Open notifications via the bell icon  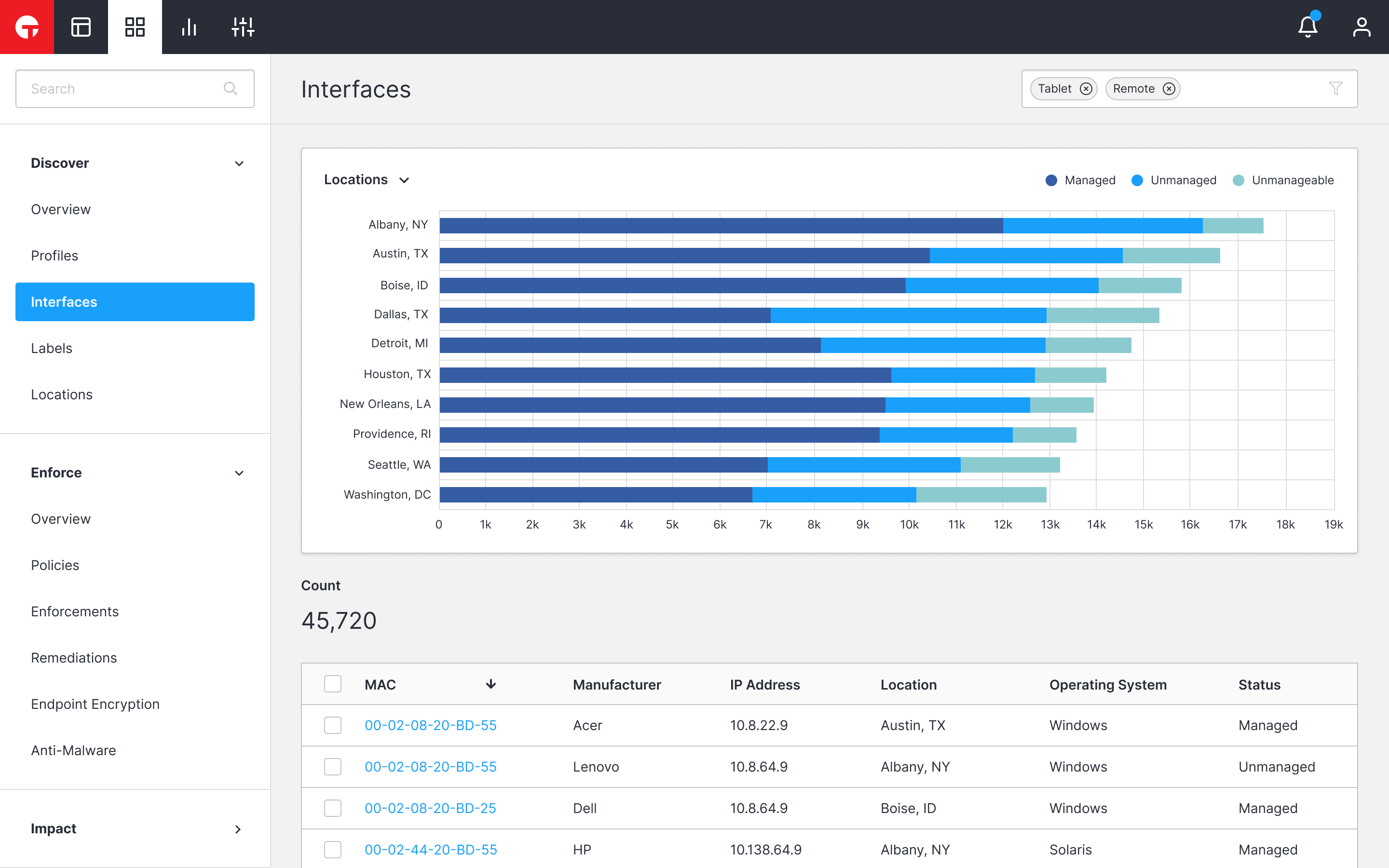(x=1307, y=27)
